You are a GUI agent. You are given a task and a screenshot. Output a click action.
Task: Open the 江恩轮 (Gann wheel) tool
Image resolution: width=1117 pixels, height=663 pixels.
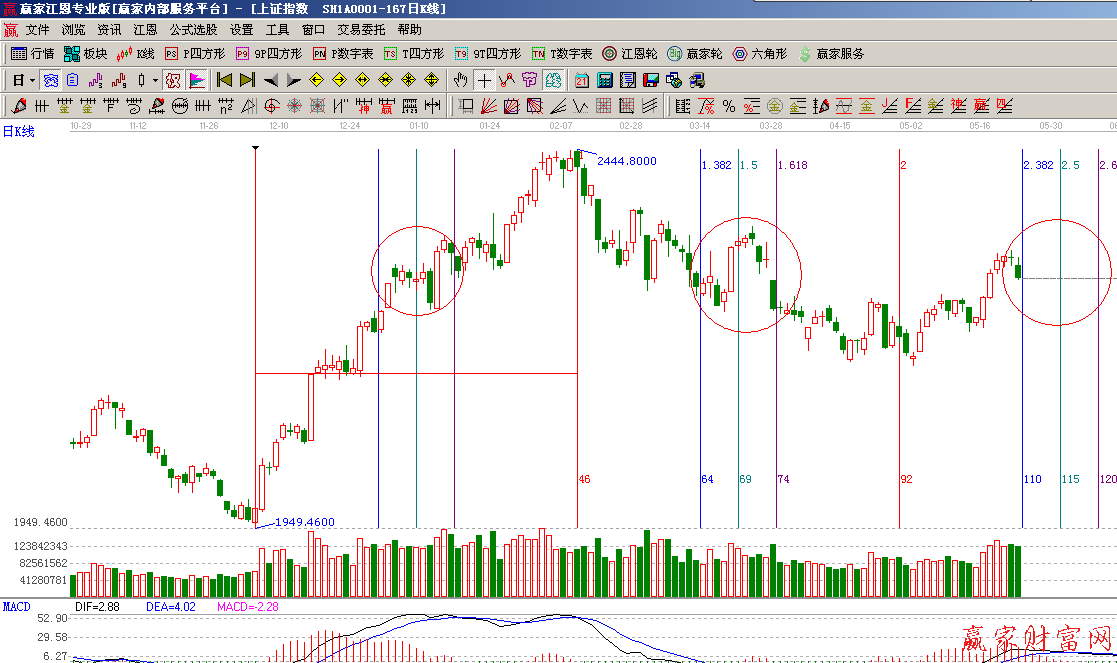pos(629,54)
